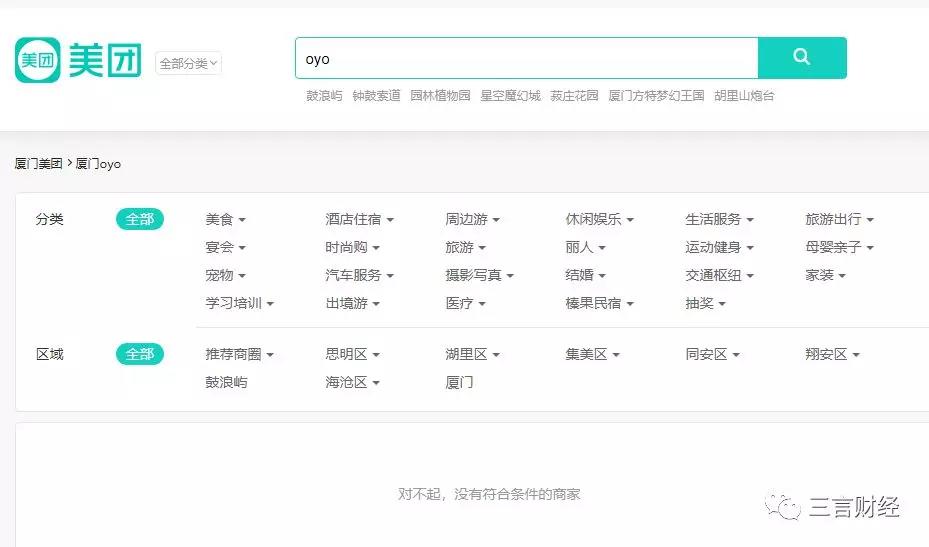Open the 鼓浪屿 hot search link

click(324, 95)
